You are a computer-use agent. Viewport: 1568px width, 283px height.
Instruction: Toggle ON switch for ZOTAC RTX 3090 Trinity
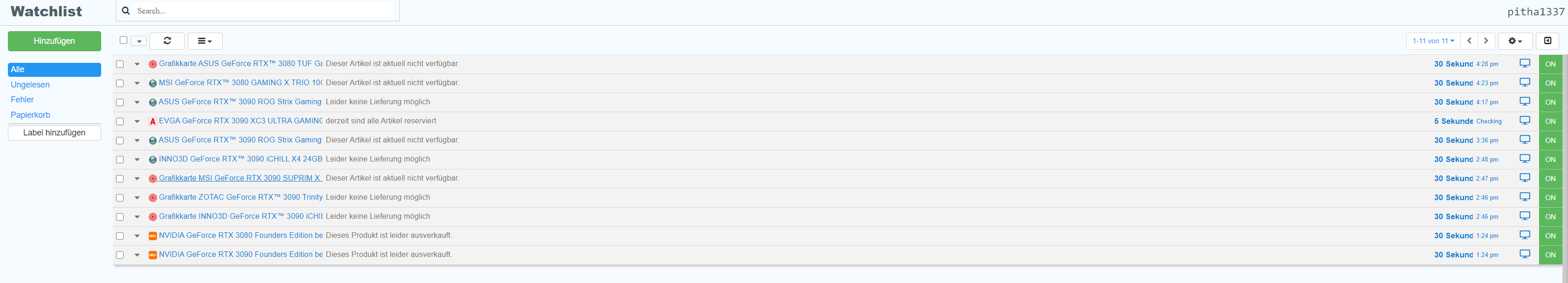[x=1550, y=197]
